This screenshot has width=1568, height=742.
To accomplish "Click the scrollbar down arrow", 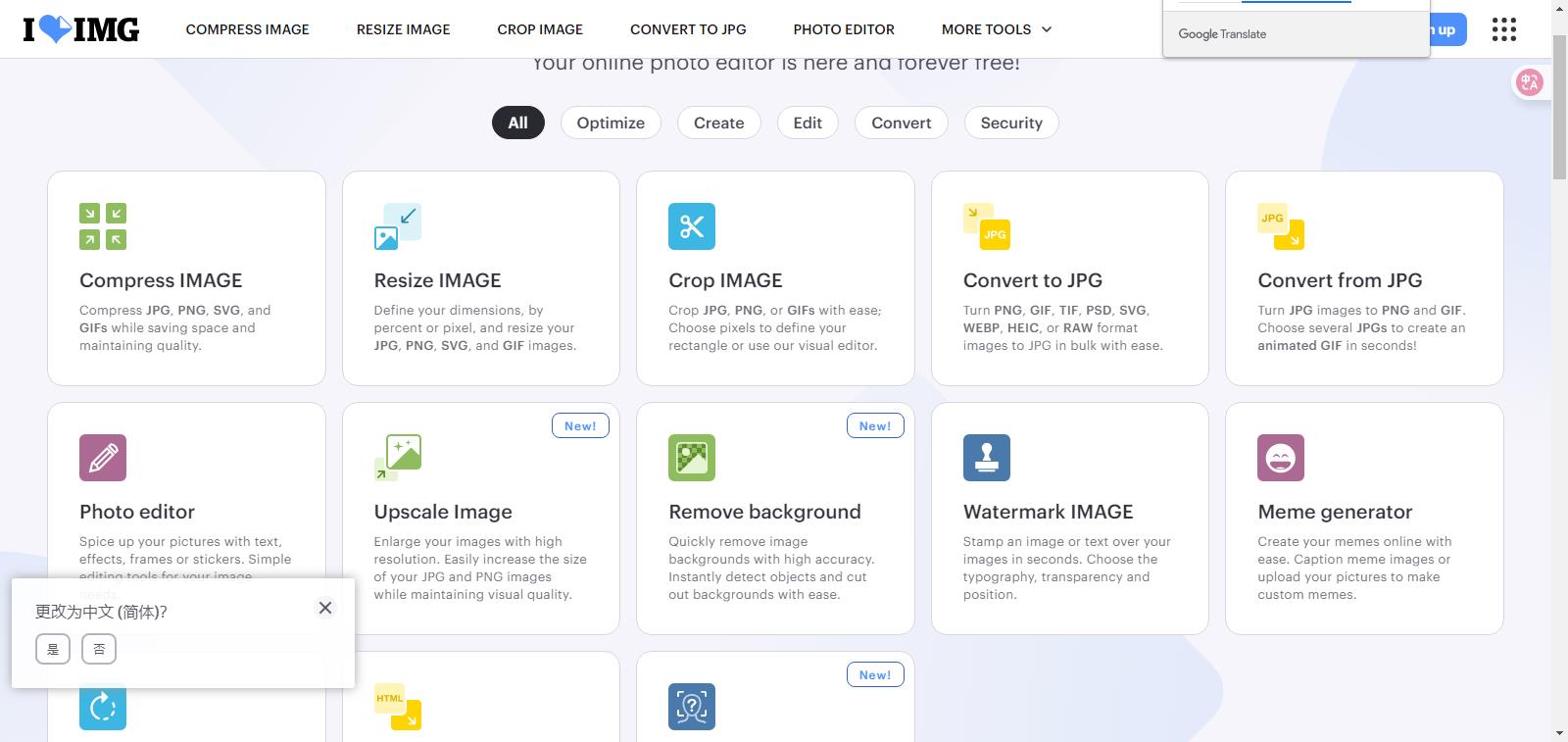I will [1559, 733].
